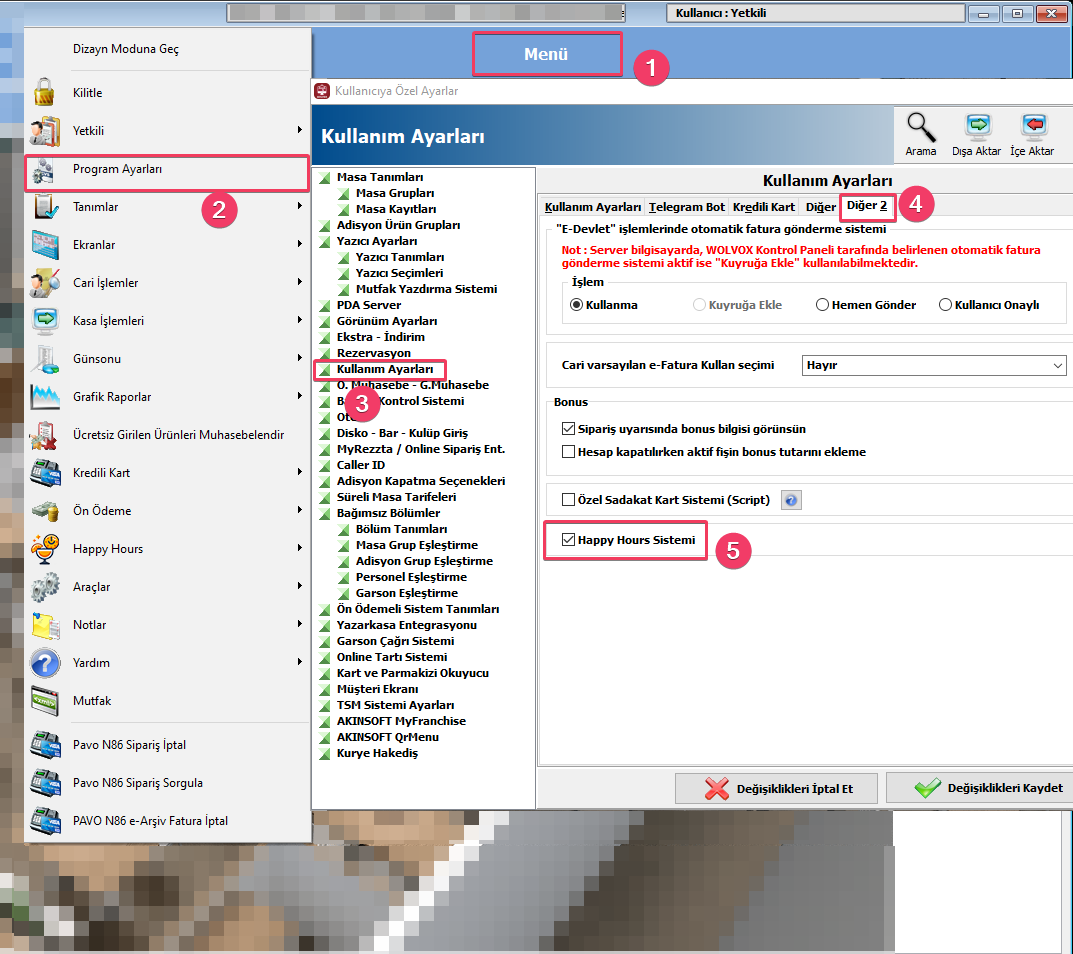1073x954 pixels.
Task: Select Yazıcı Tanımları in settings tree
Action: [399, 257]
